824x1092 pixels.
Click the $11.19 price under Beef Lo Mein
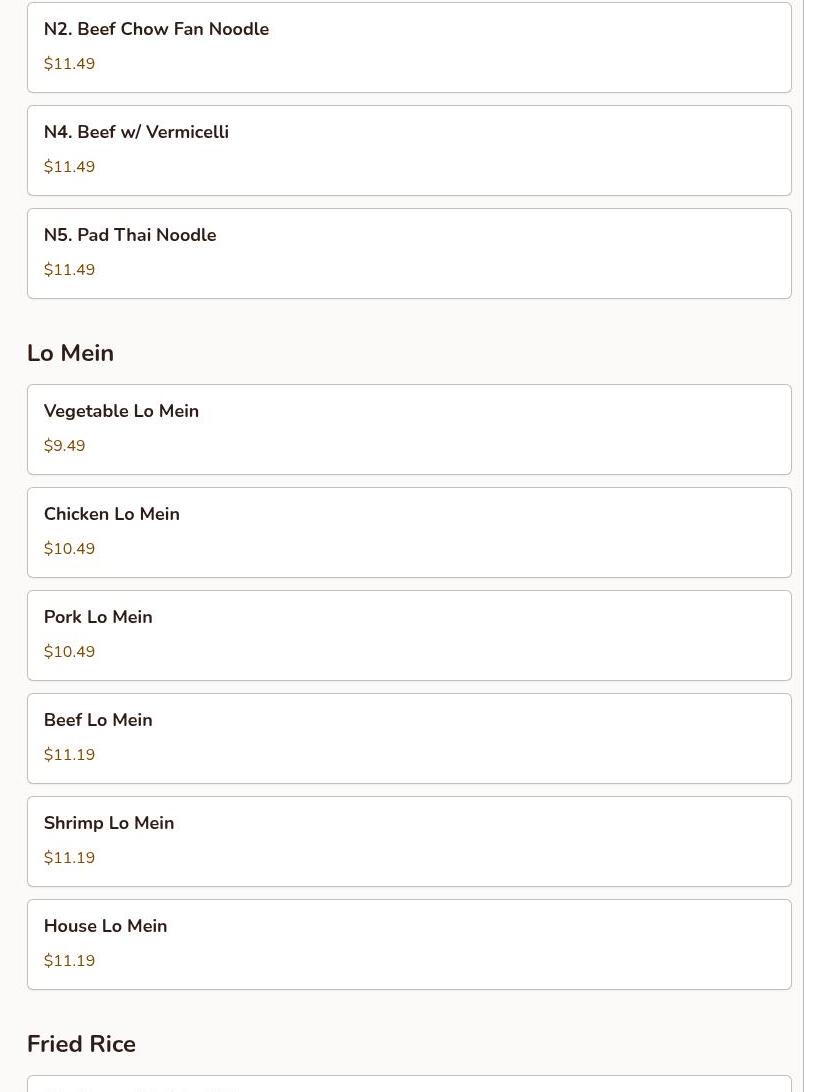tap(69, 755)
